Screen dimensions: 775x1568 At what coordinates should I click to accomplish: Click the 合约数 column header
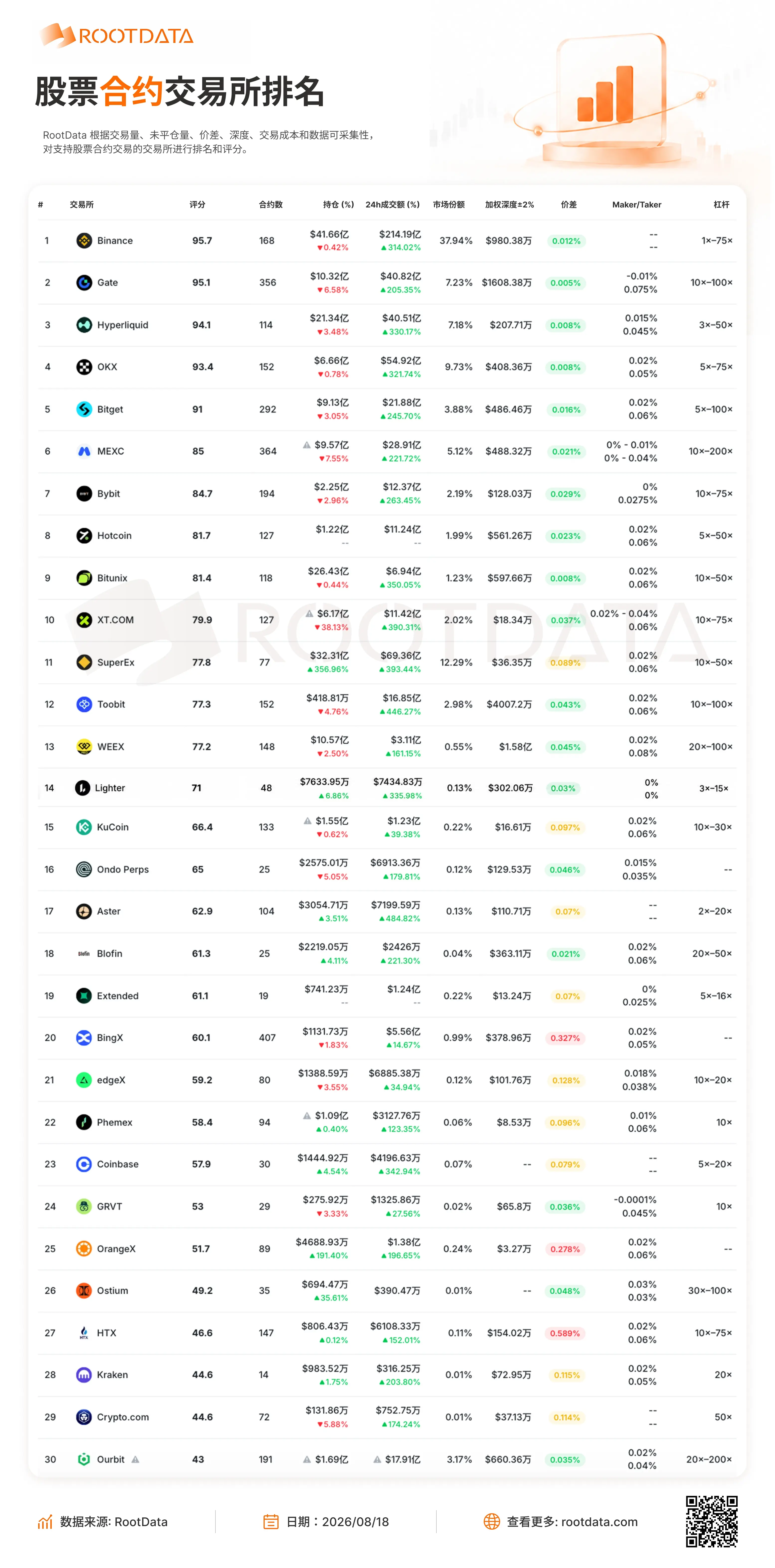(x=271, y=204)
